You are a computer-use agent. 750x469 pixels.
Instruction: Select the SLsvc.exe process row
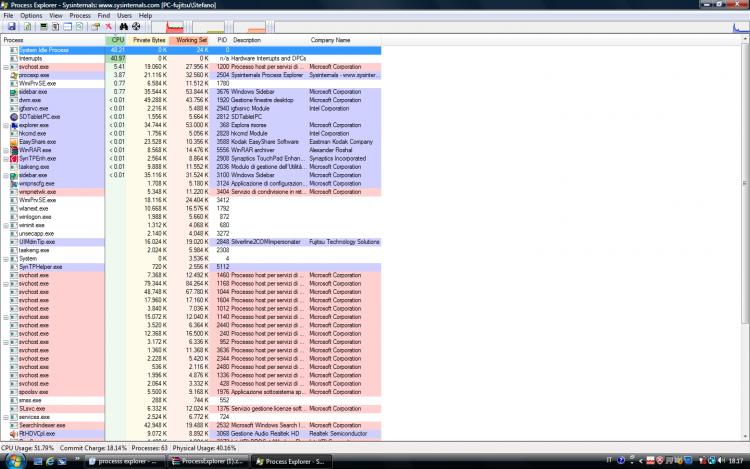coord(191,409)
